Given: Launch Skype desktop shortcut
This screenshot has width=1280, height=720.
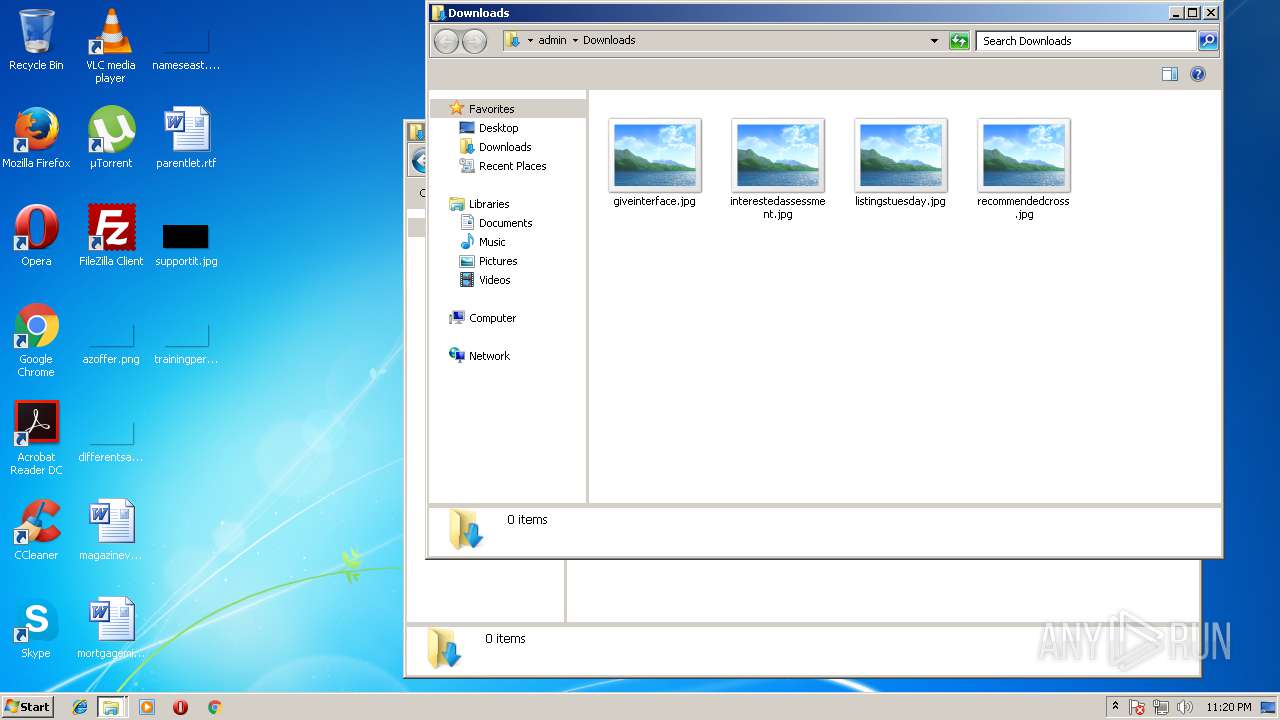Looking at the screenshot, I should coord(36,628).
